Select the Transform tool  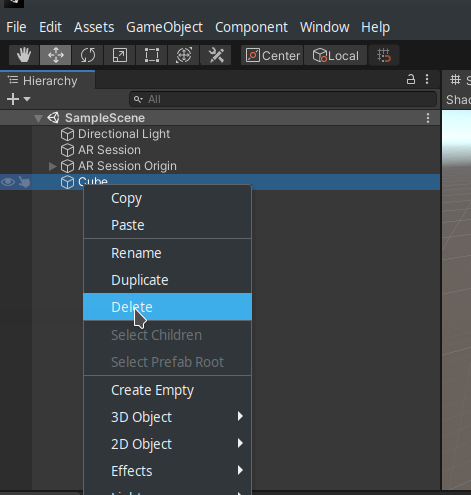coord(184,55)
